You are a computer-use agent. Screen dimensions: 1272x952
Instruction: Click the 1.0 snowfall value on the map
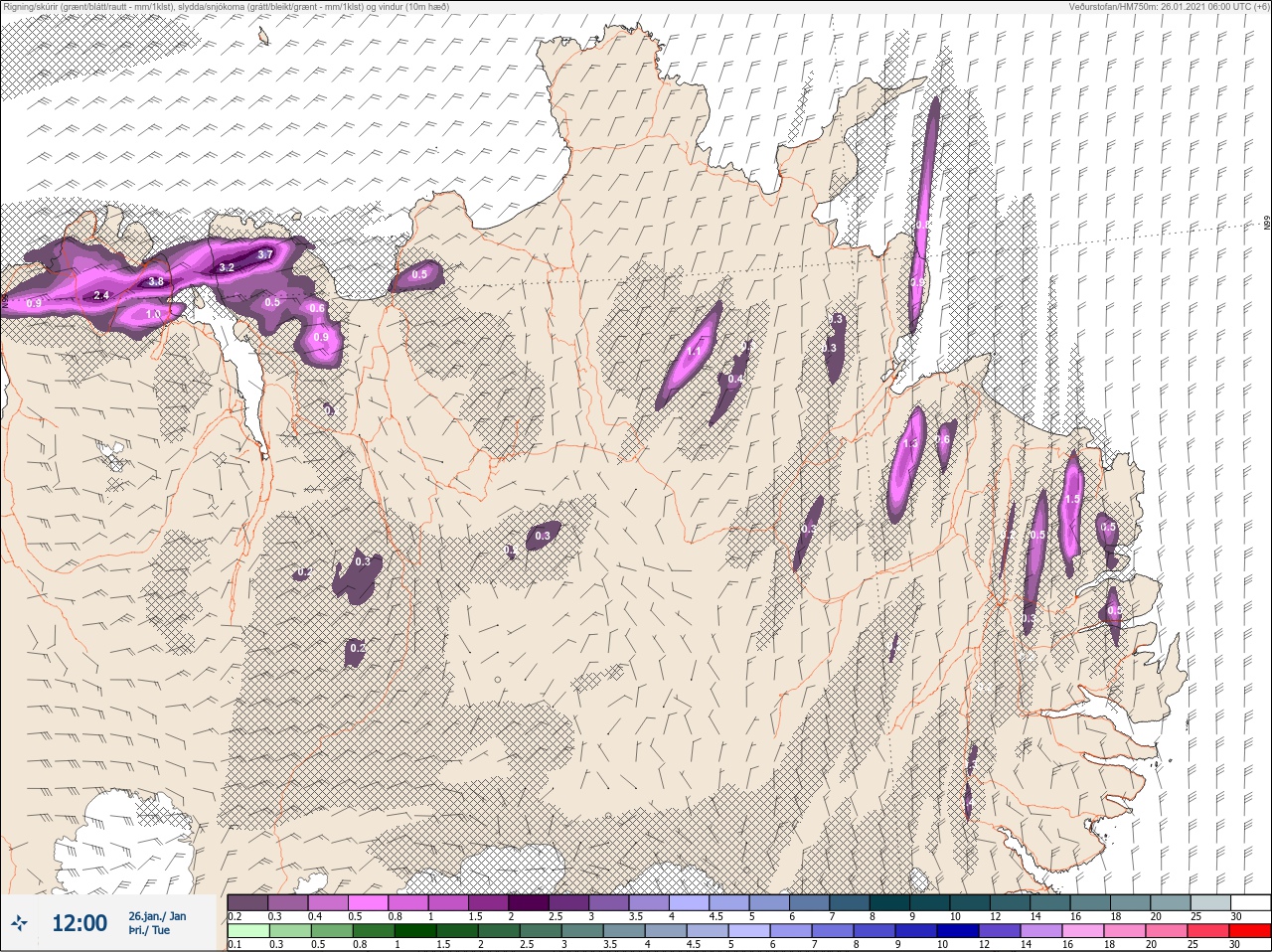(x=153, y=314)
